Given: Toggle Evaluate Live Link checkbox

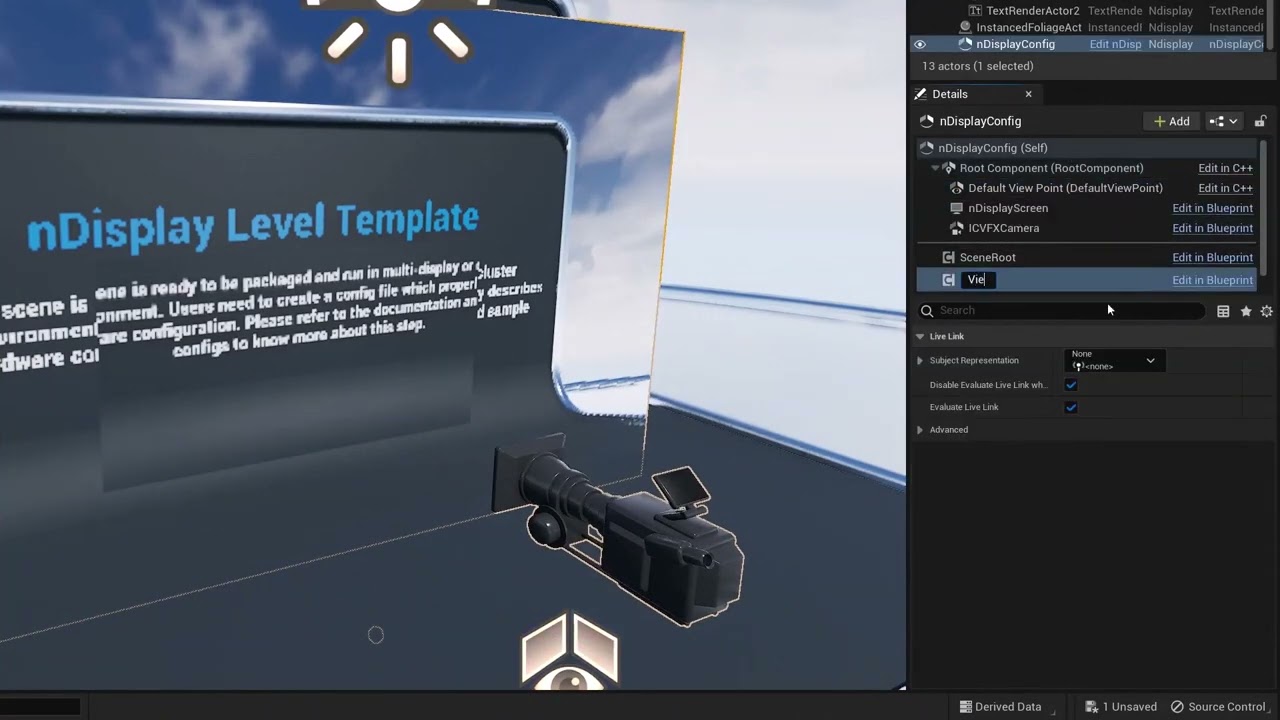Looking at the screenshot, I should (1071, 407).
